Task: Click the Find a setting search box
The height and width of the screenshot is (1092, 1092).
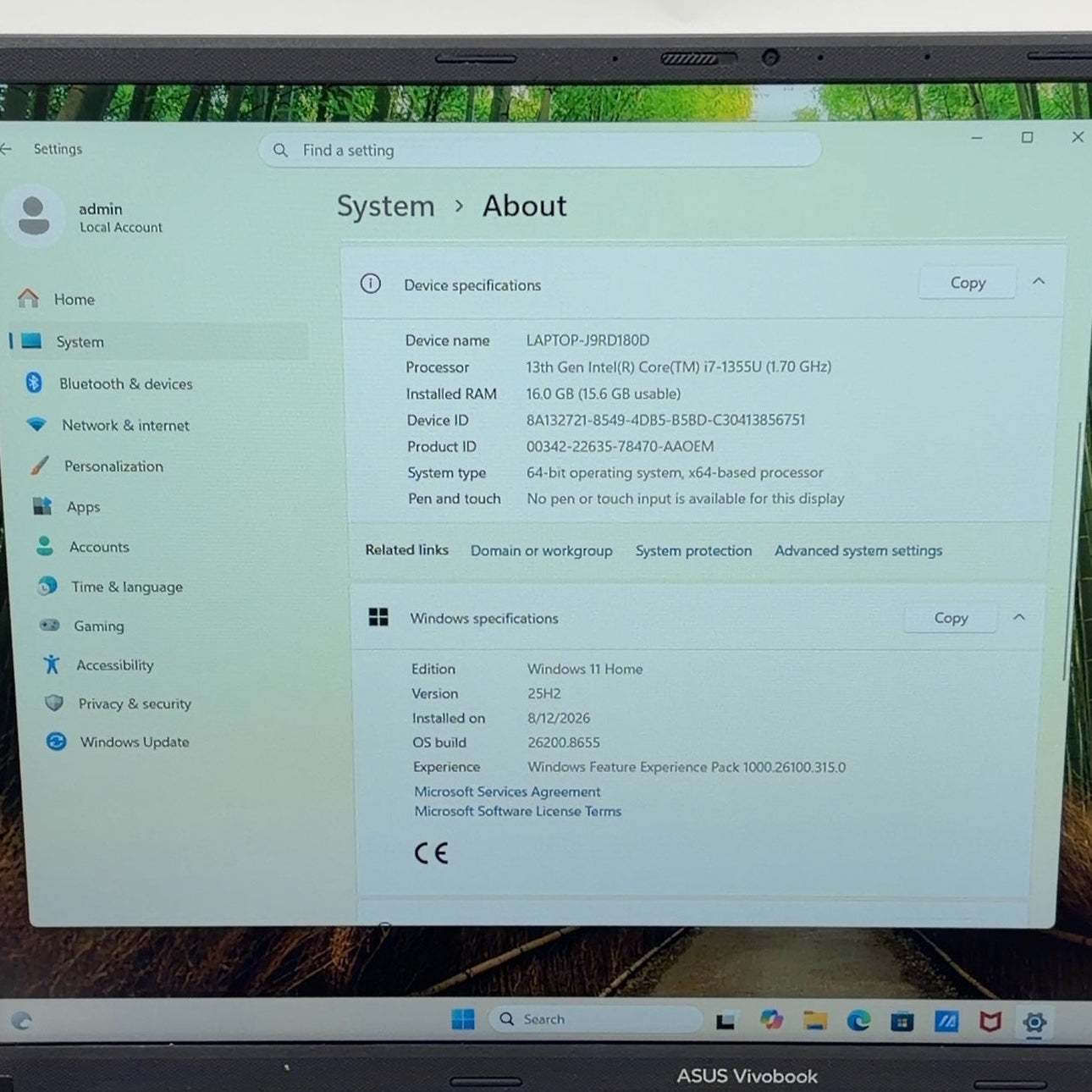Action: pos(540,150)
